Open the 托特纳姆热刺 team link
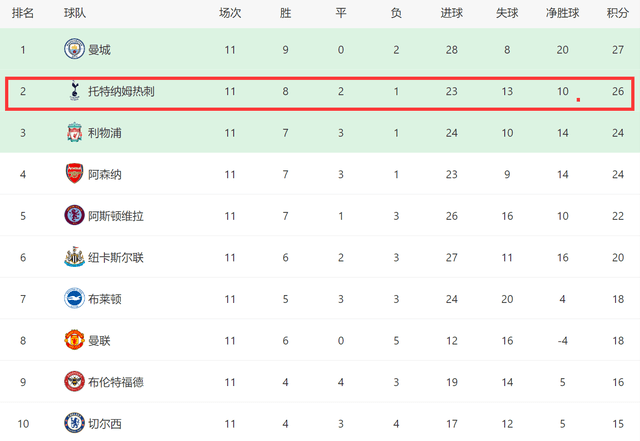Screen dimensions: 640x441 [x=121, y=91]
